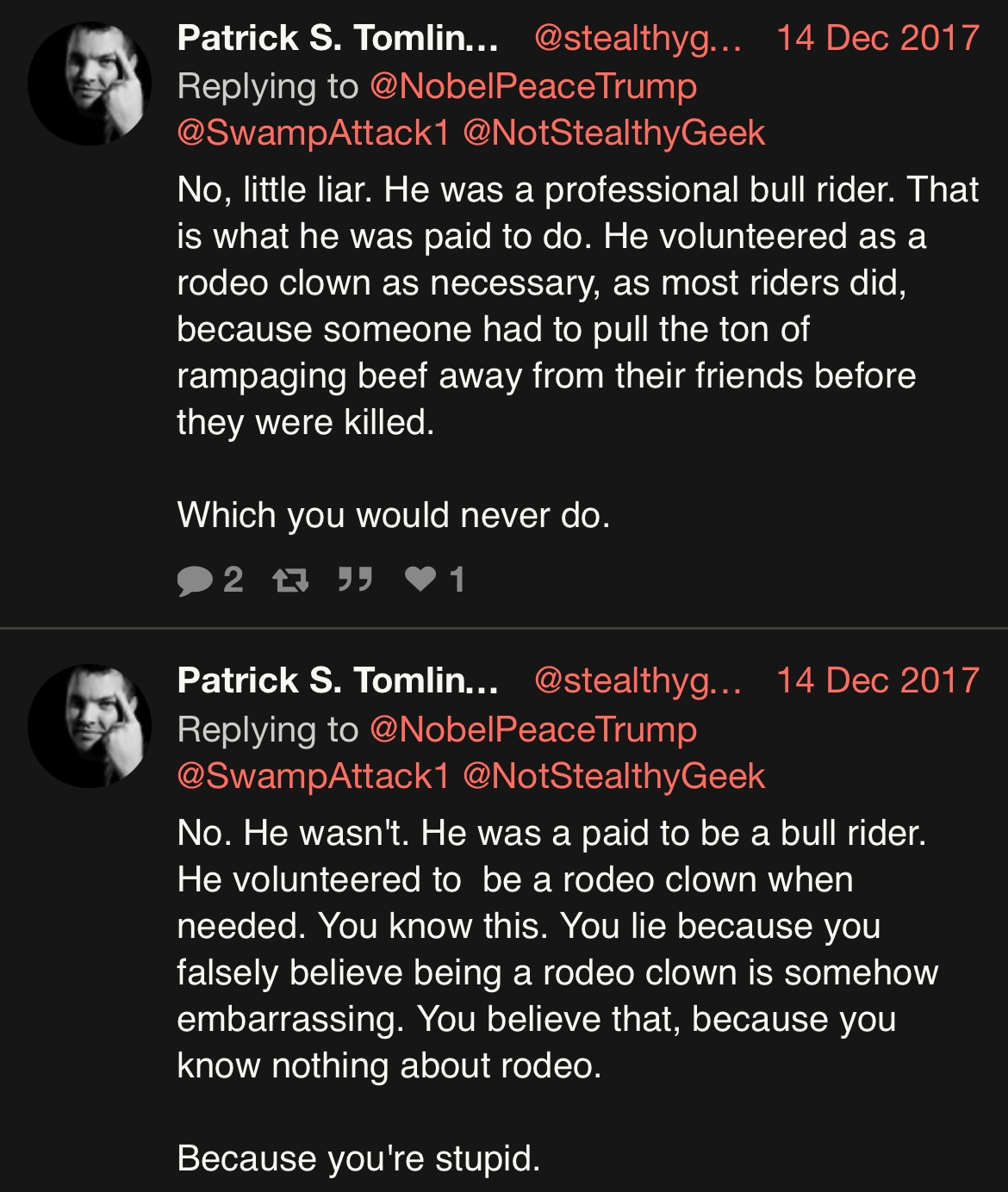
Task: Open @SwampAttack1 mention in second tweet
Action: coord(314,776)
